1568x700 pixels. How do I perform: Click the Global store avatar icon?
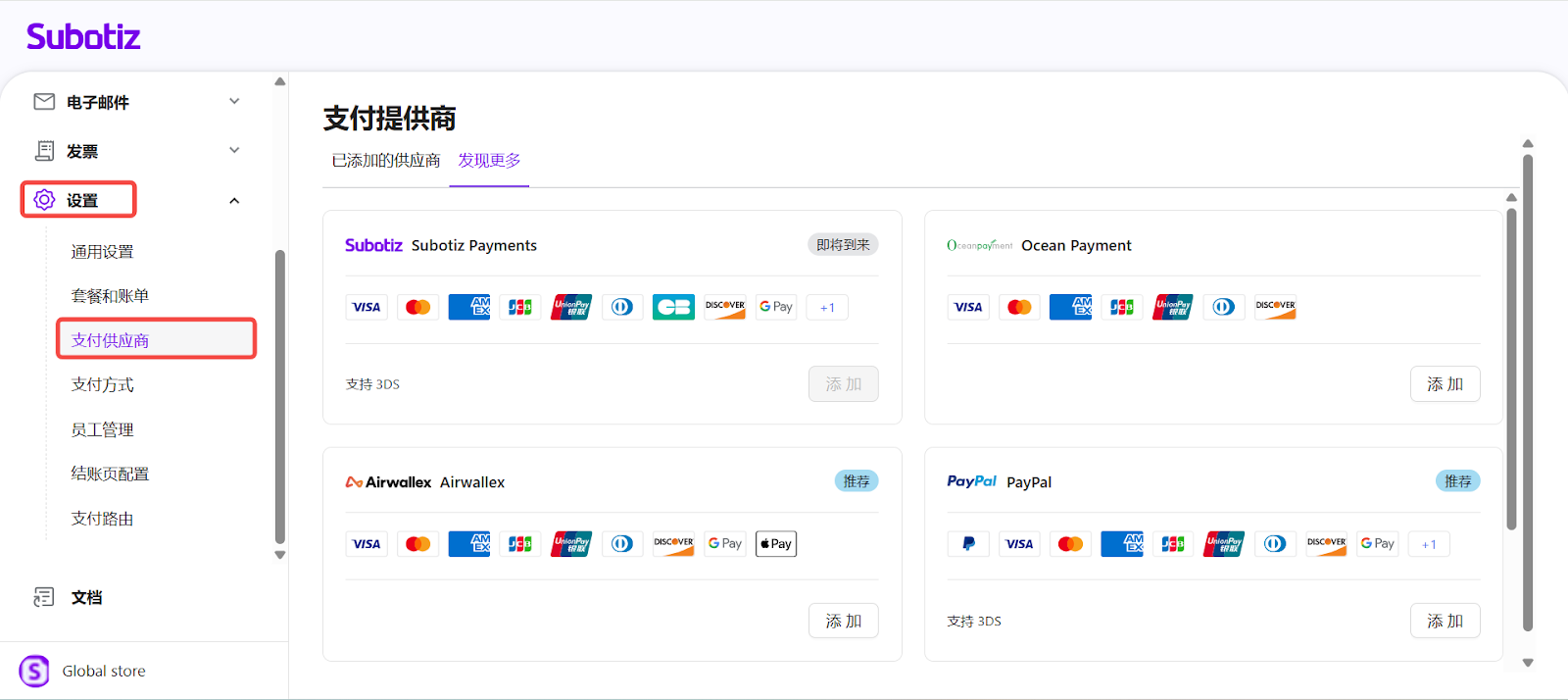tap(34, 672)
